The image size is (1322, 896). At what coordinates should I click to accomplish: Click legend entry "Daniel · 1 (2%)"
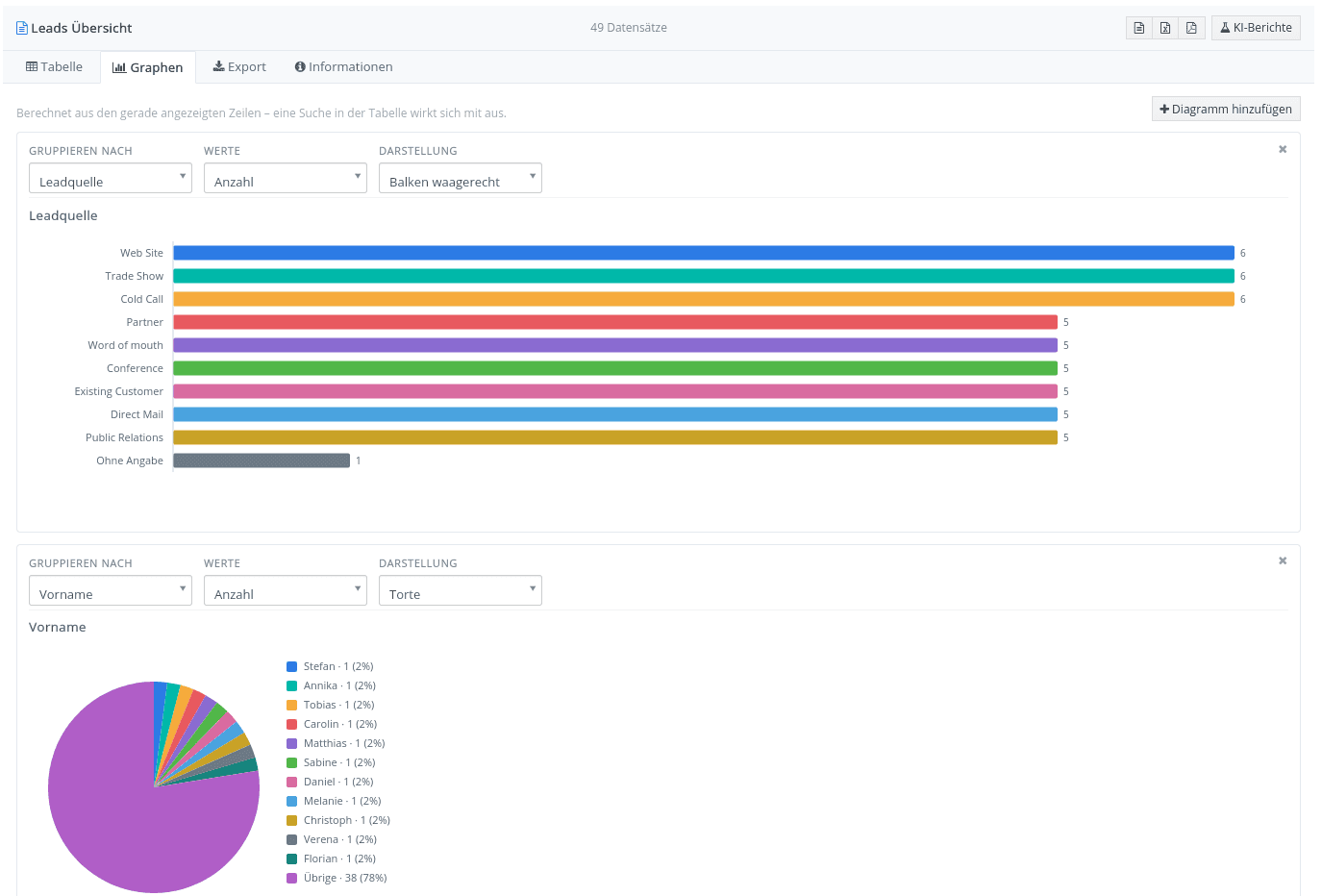click(330, 782)
